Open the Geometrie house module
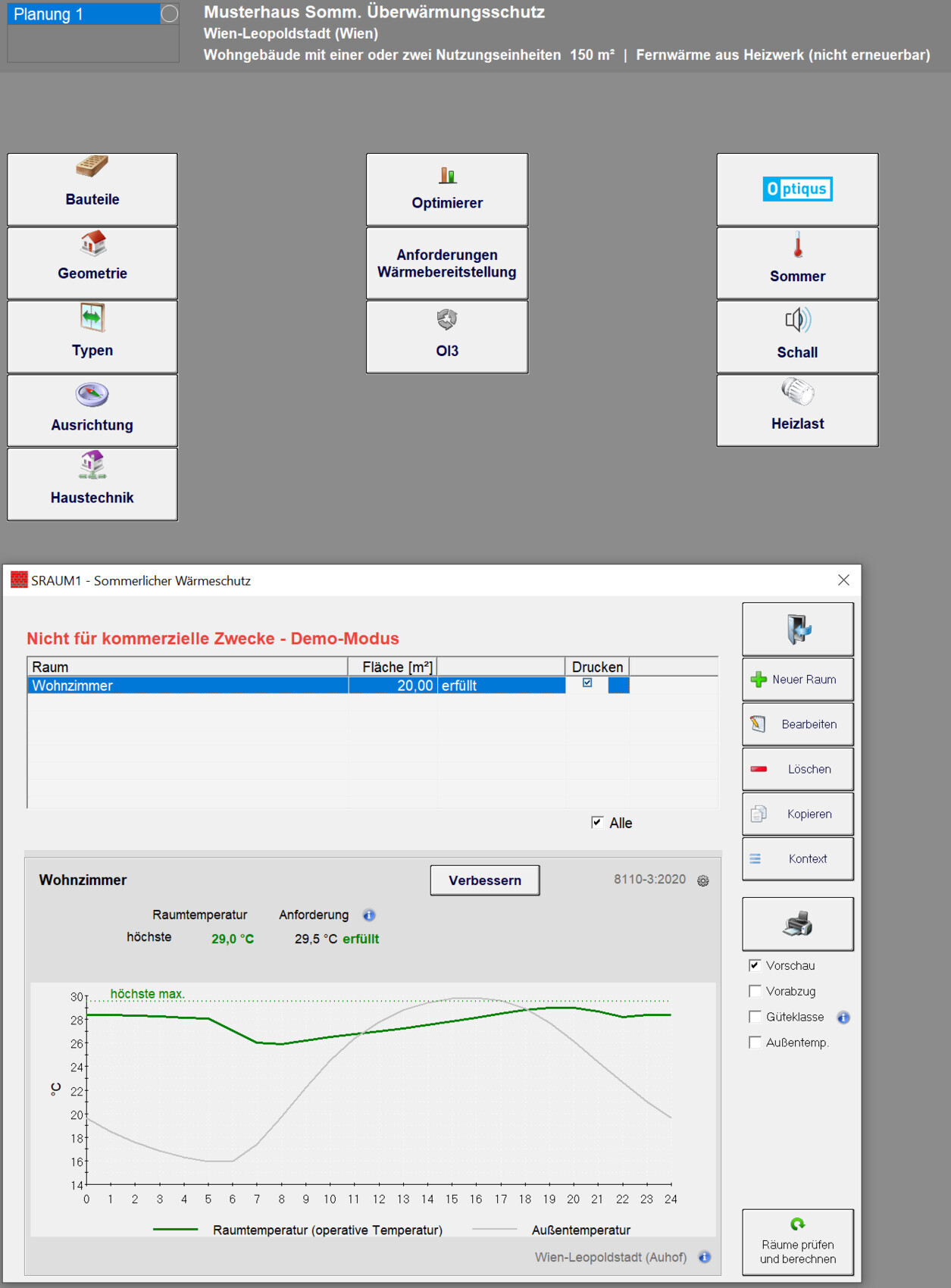 (x=92, y=263)
